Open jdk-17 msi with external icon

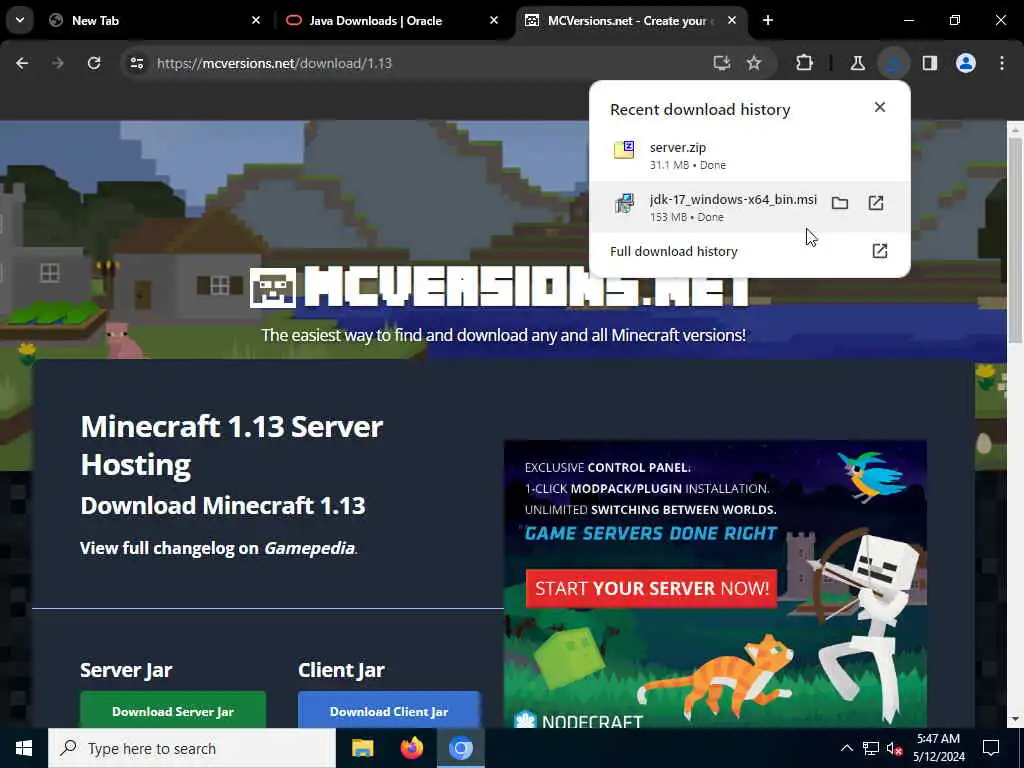(x=876, y=203)
